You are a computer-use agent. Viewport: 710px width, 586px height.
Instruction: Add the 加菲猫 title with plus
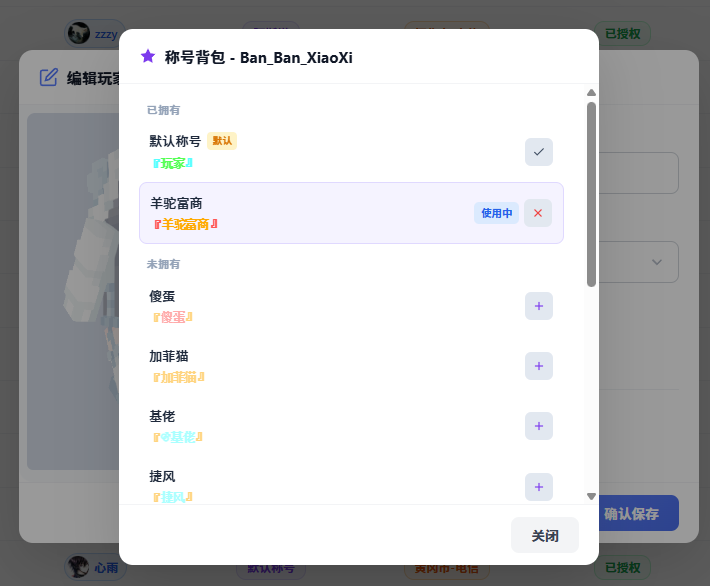(538, 365)
